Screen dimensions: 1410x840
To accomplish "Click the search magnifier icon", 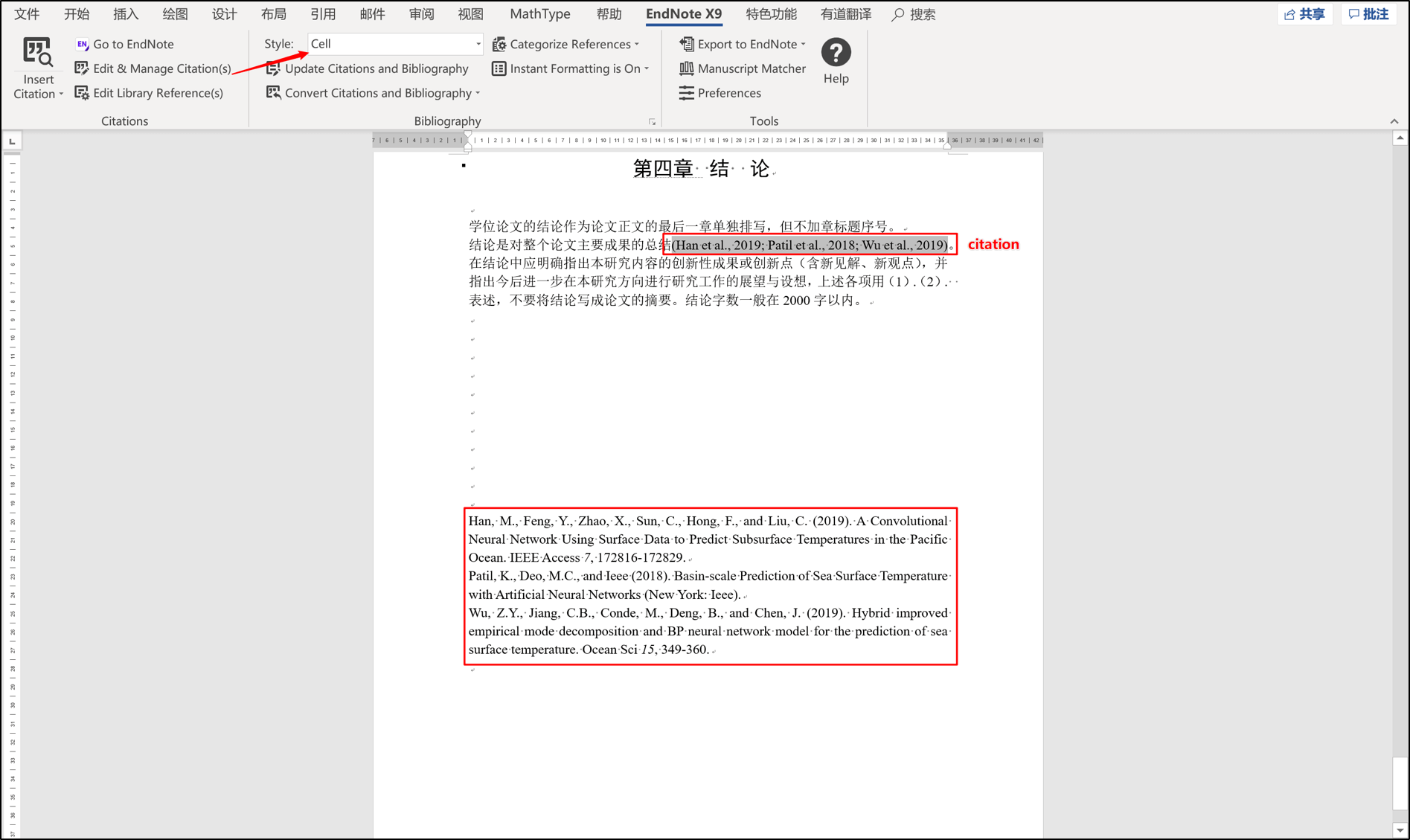I will pyautogui.click(x=898, y=15).
